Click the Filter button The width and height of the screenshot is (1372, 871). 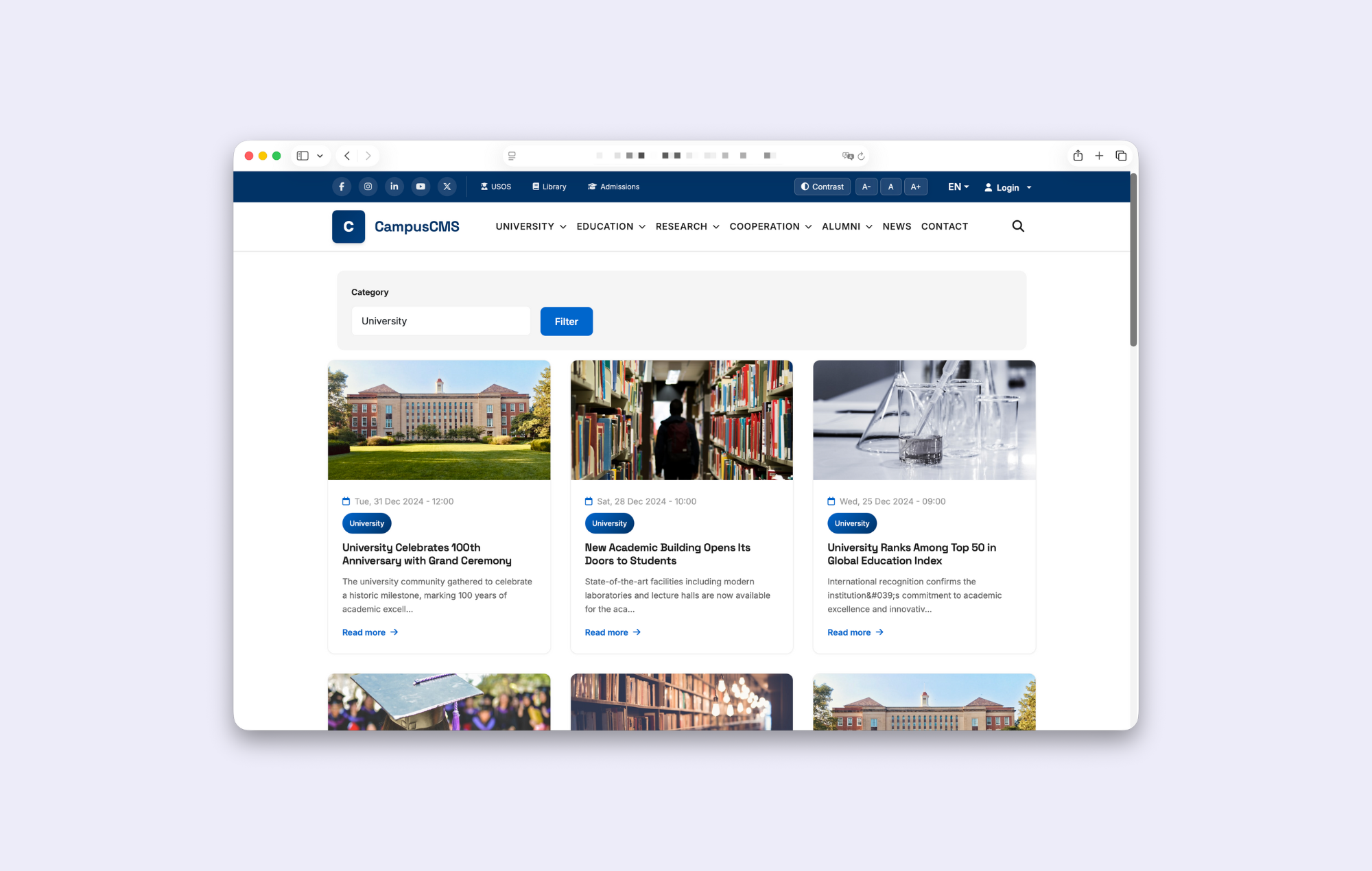point(566,321)
